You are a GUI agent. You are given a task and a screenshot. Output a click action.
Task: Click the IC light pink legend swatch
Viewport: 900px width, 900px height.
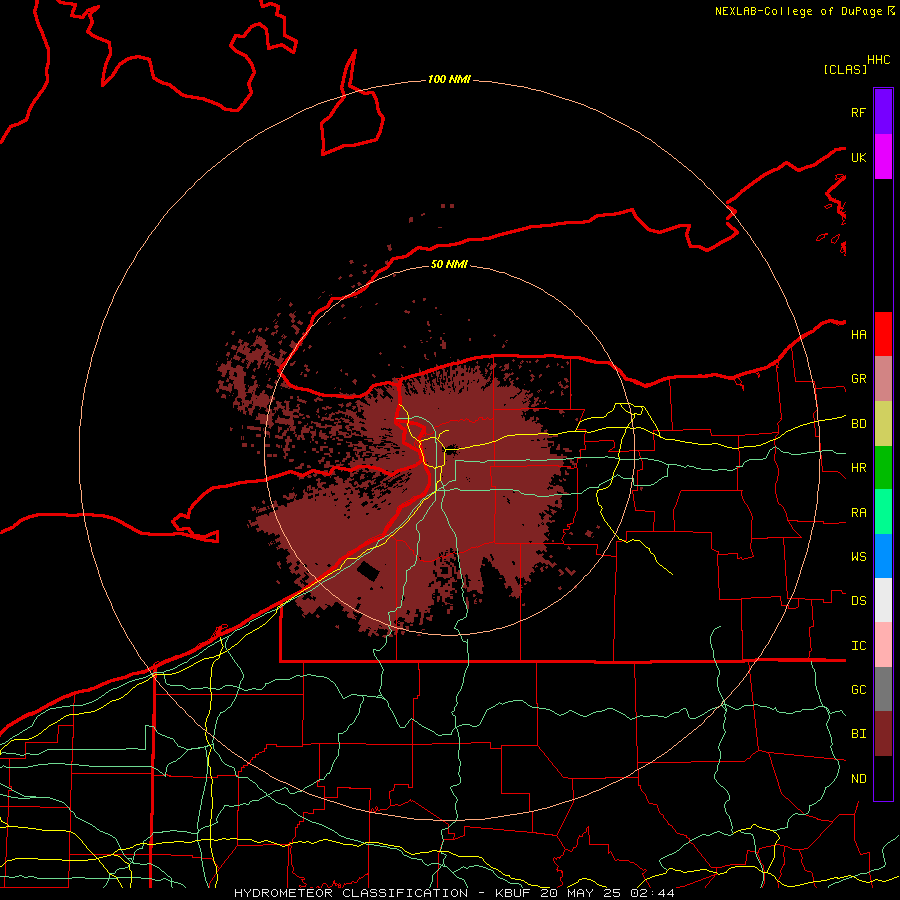tap(883, 645)
